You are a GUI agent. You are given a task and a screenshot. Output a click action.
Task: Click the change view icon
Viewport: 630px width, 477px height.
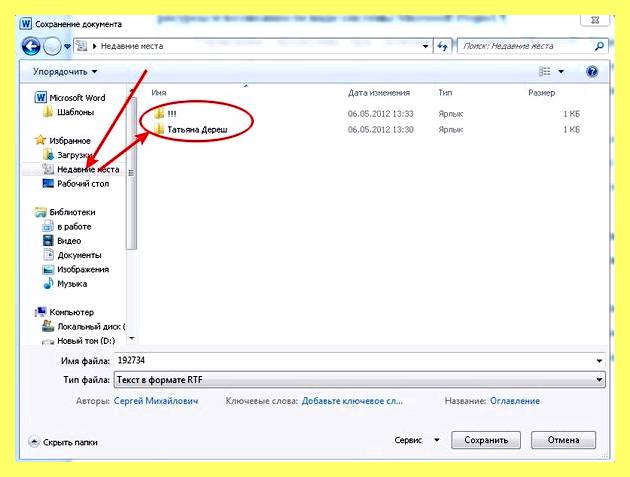pyautogui.click(x=544, y=72)
